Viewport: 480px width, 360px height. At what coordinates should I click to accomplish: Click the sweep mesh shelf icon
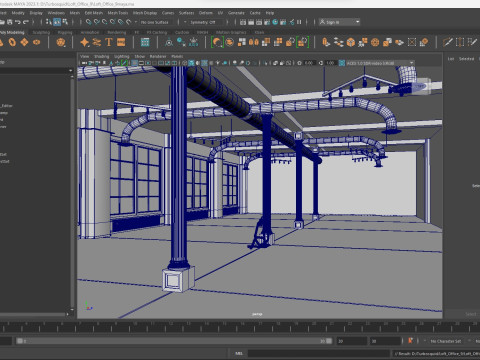click(x=97, y=42)
